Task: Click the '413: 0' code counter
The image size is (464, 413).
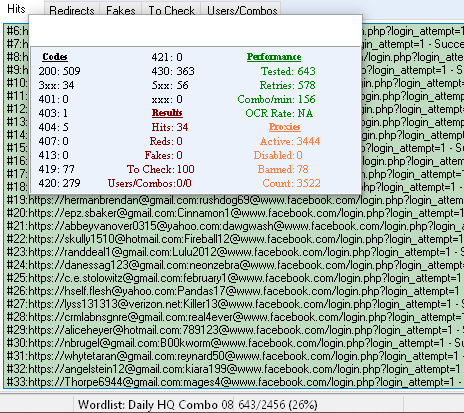Action: tap(53, 155)
